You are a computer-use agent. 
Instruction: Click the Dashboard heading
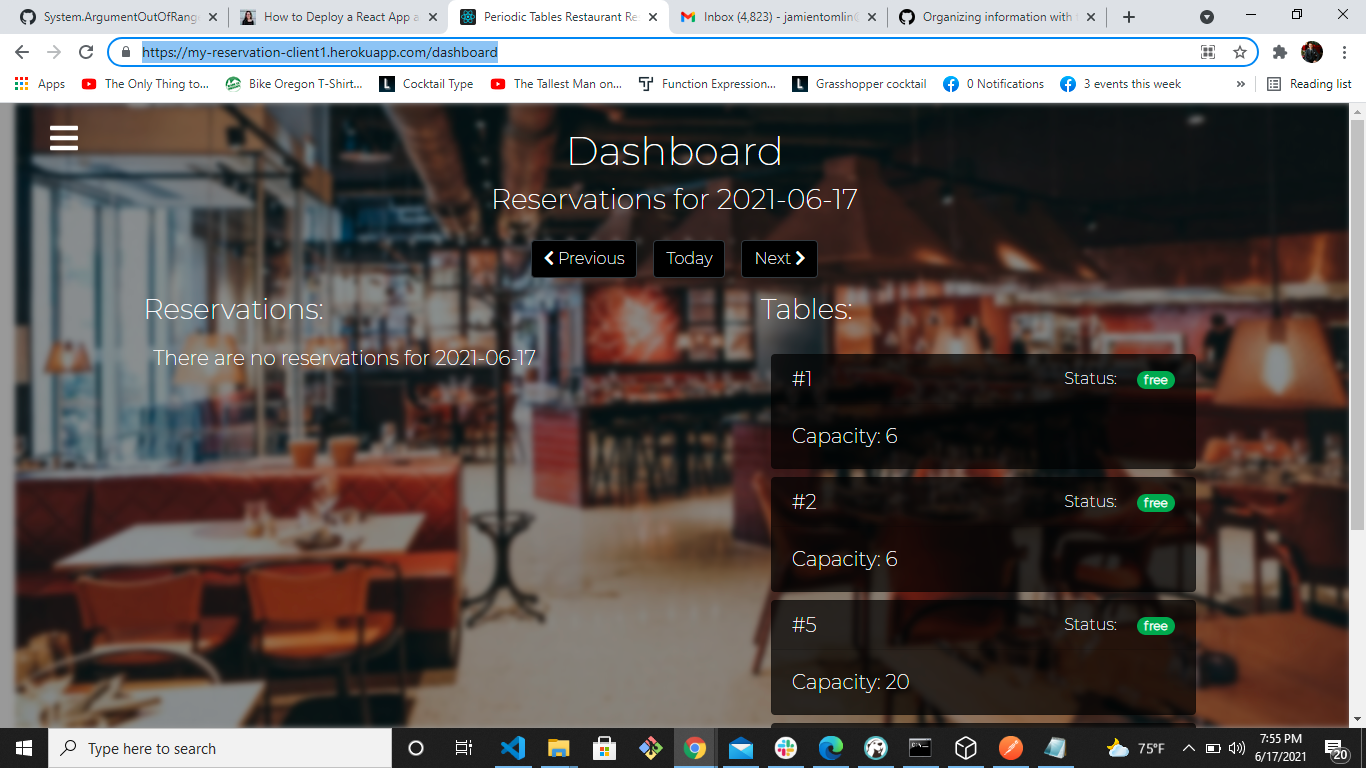click(x=674, y=151)
